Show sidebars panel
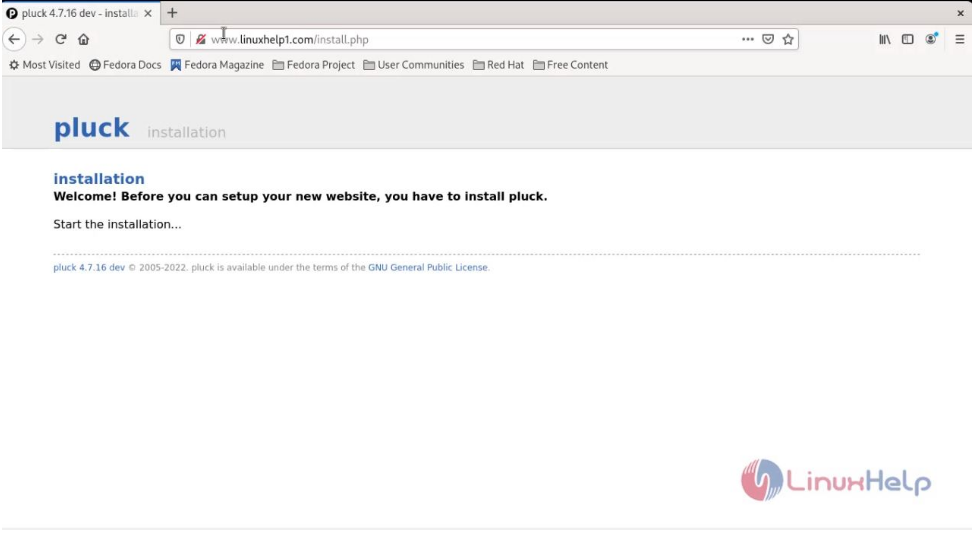Screen dimensions: 972x540 (x=908, y=39)
